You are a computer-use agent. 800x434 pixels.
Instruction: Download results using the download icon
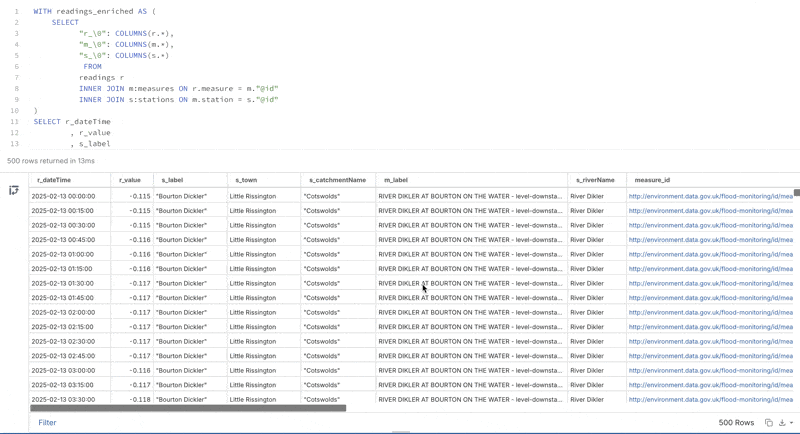[782, 423]
